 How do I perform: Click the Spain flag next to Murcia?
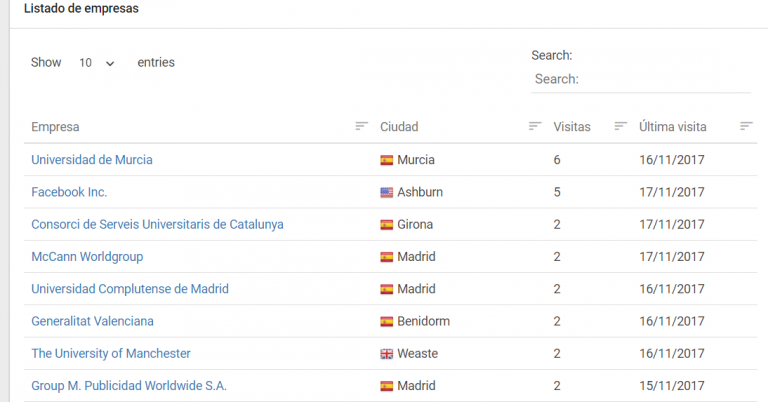click(386, 160)
